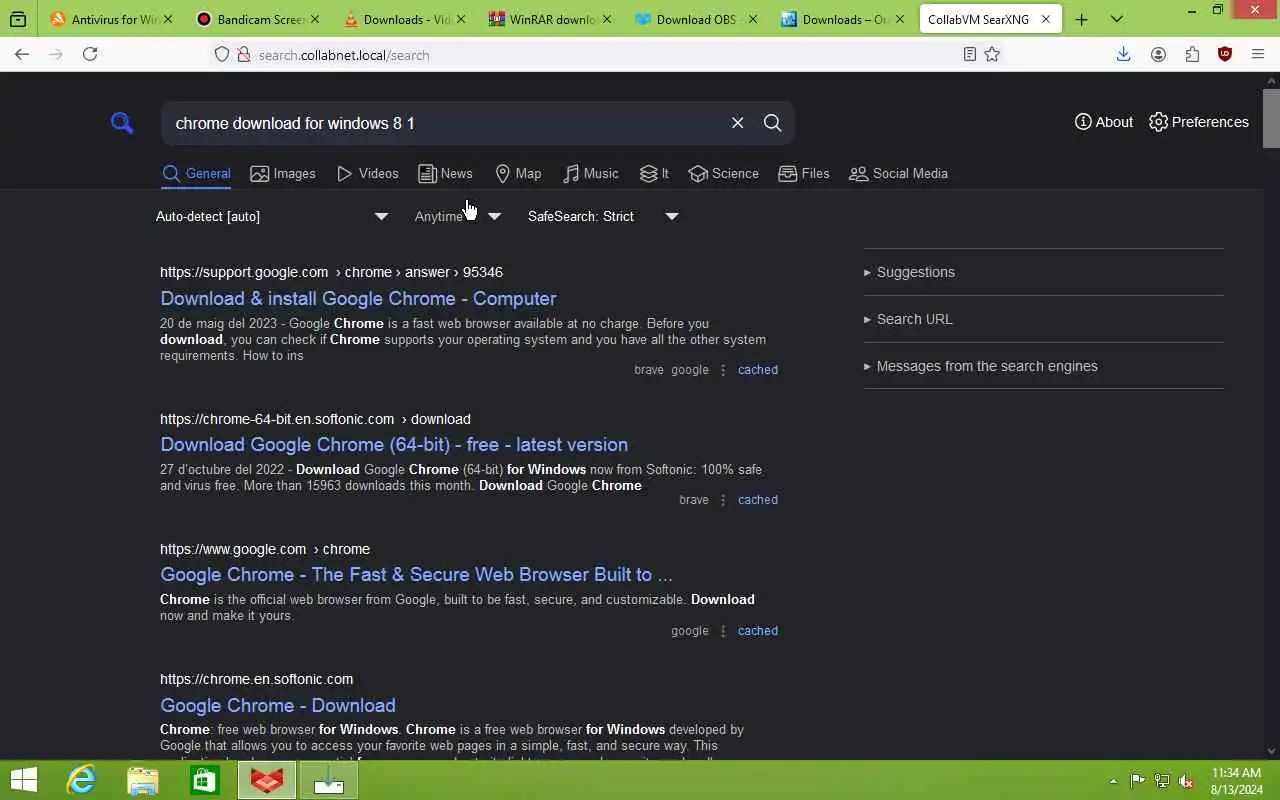Screen dimensions: 1280x800
Task: Click the site connection info icon
Action: 243,55
